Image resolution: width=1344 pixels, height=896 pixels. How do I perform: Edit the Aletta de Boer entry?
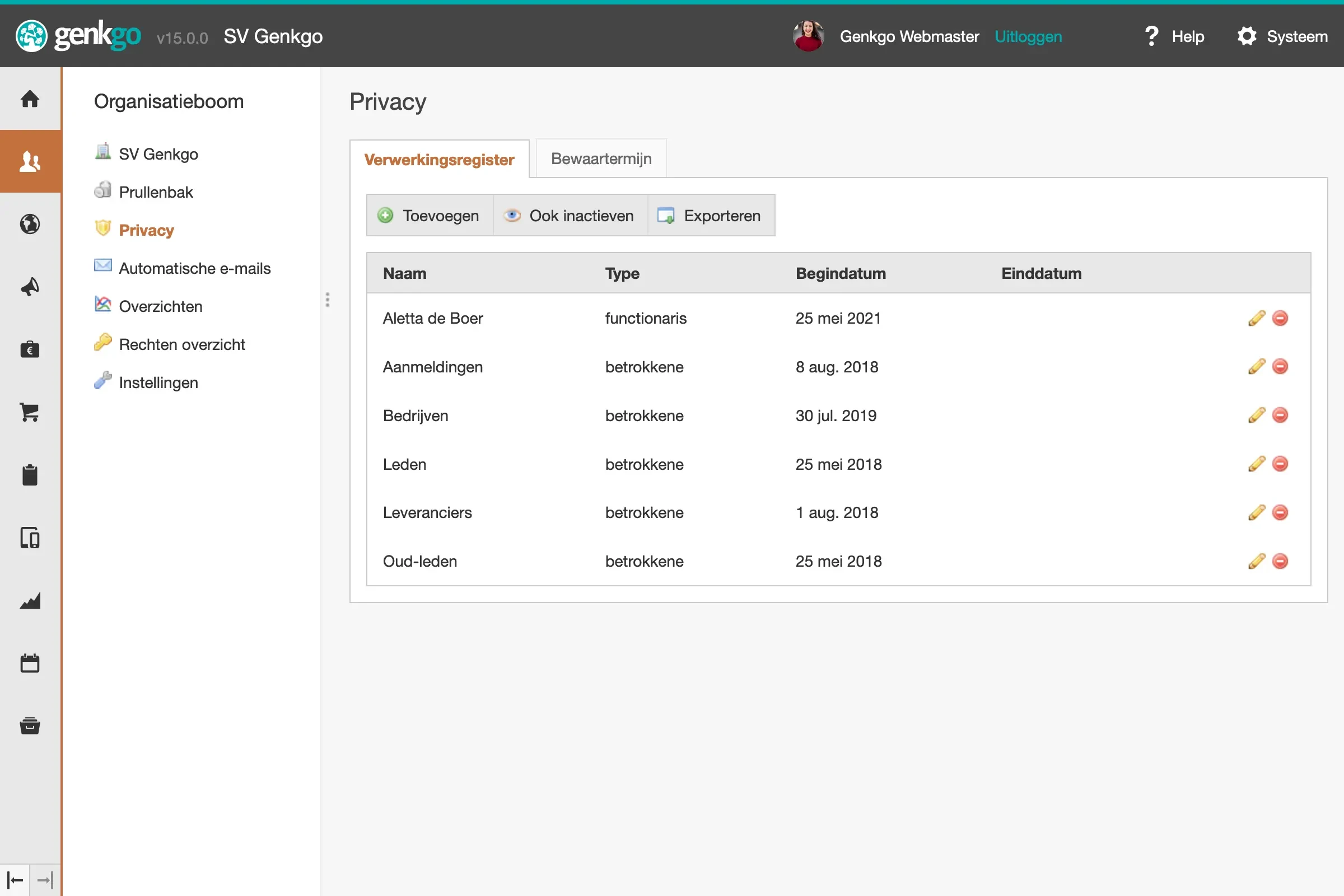[1256, 318]
